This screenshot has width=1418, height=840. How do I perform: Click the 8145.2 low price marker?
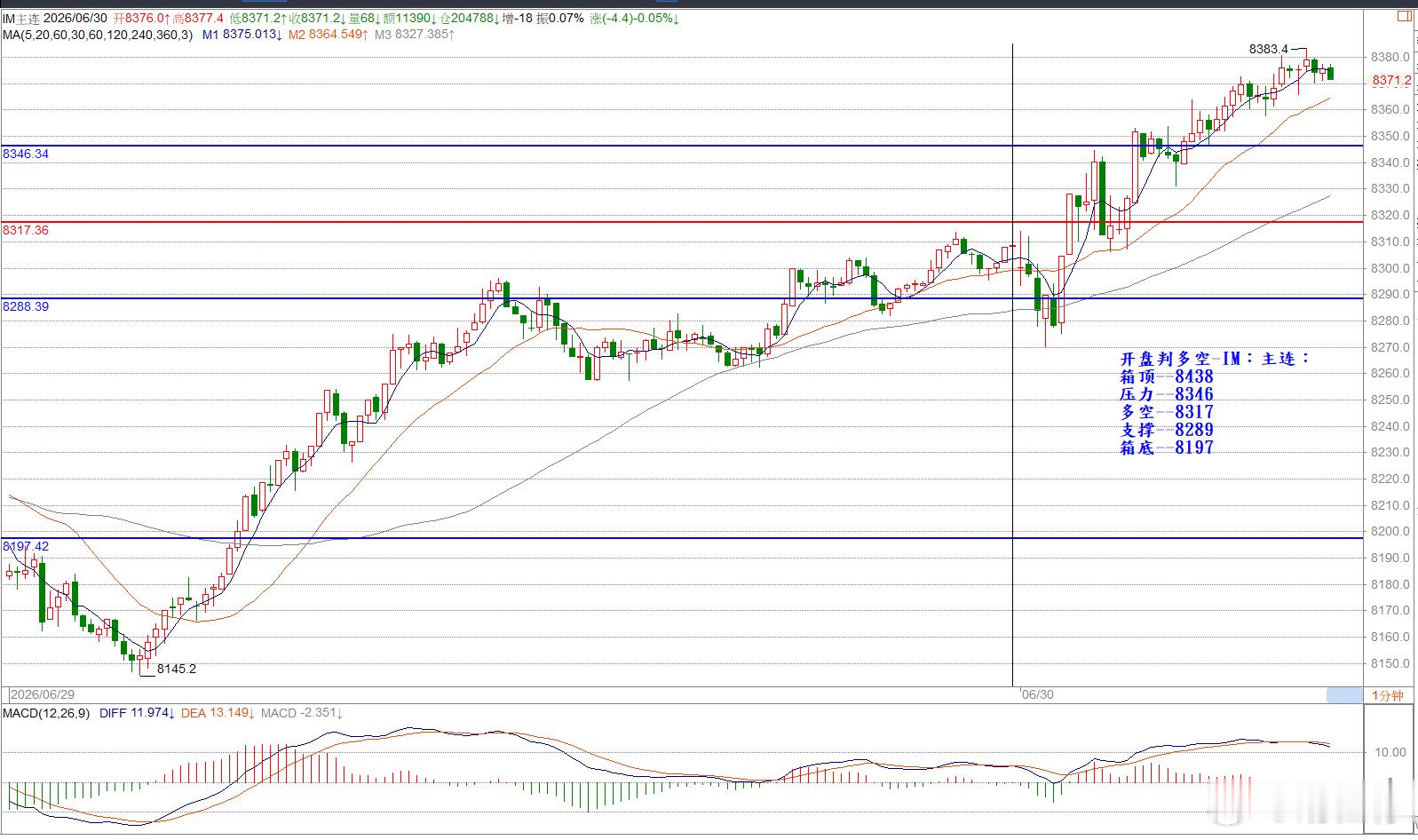(177, 669)
